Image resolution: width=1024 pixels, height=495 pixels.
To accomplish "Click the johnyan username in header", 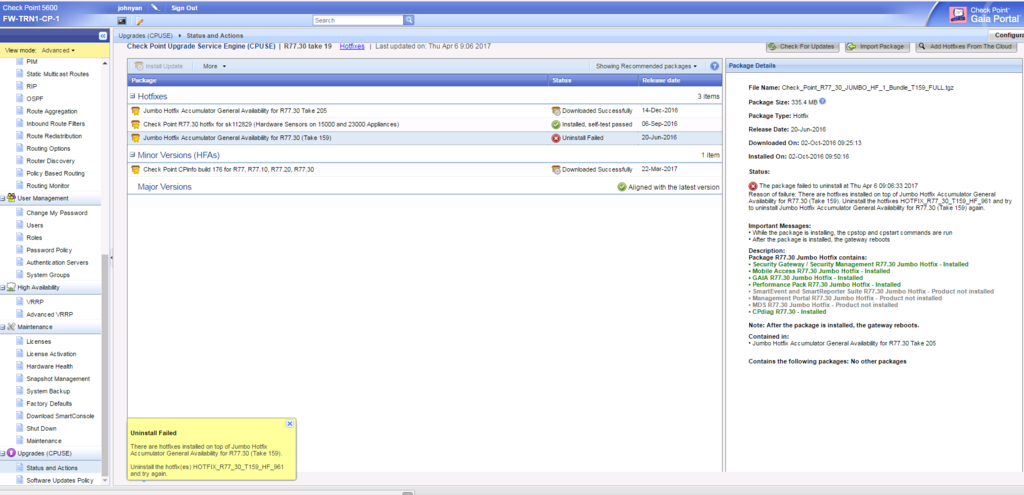I will 131,8.
